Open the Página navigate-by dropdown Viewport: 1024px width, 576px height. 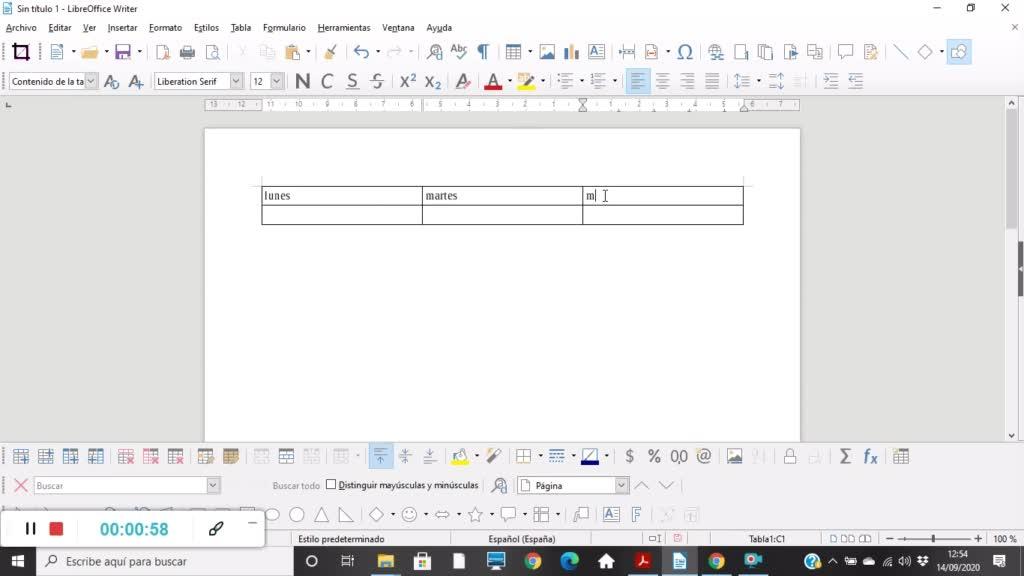click(x=621, y=485)
